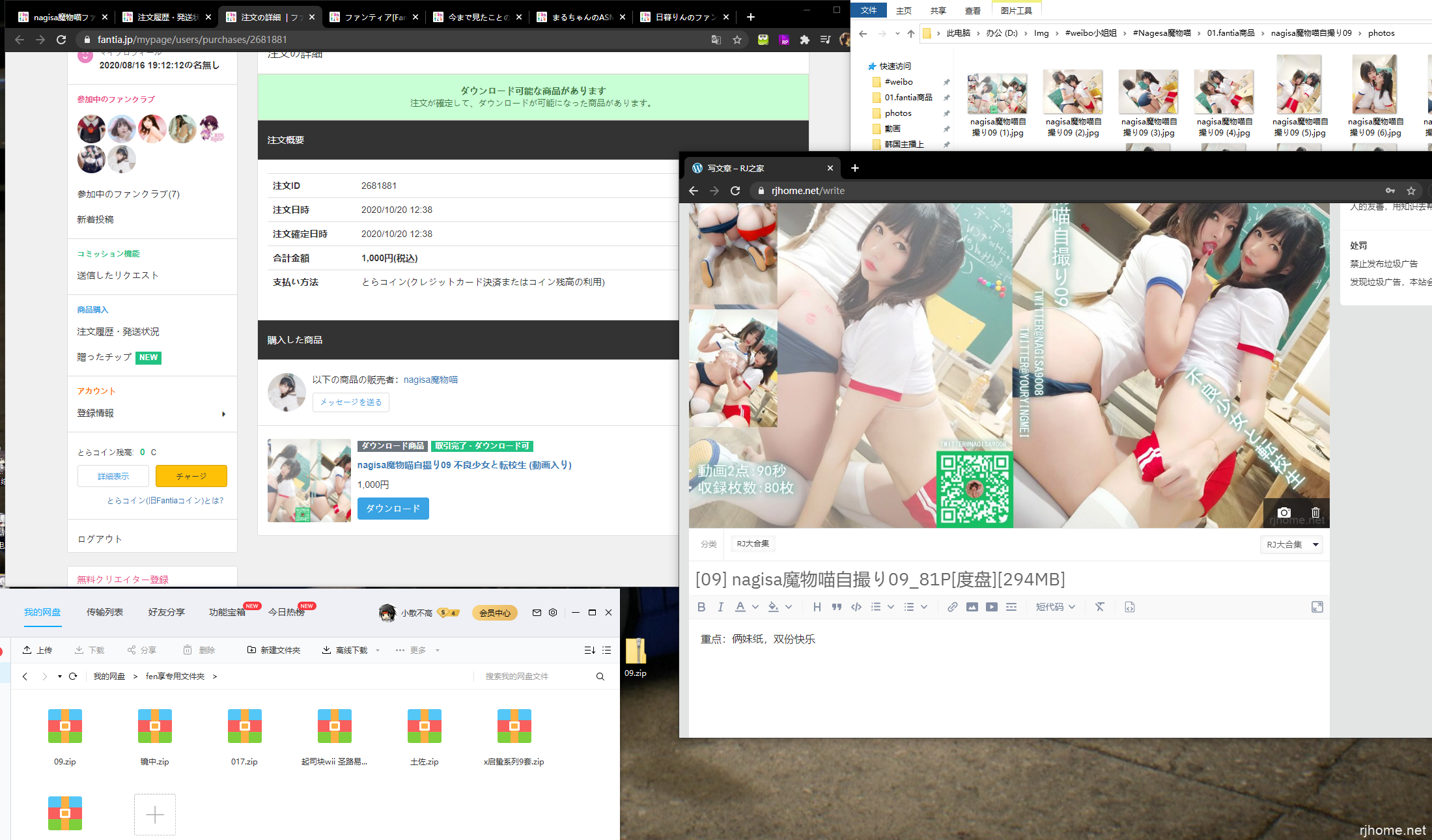
Task: Insert a video into the post
Action: (992, 606)
